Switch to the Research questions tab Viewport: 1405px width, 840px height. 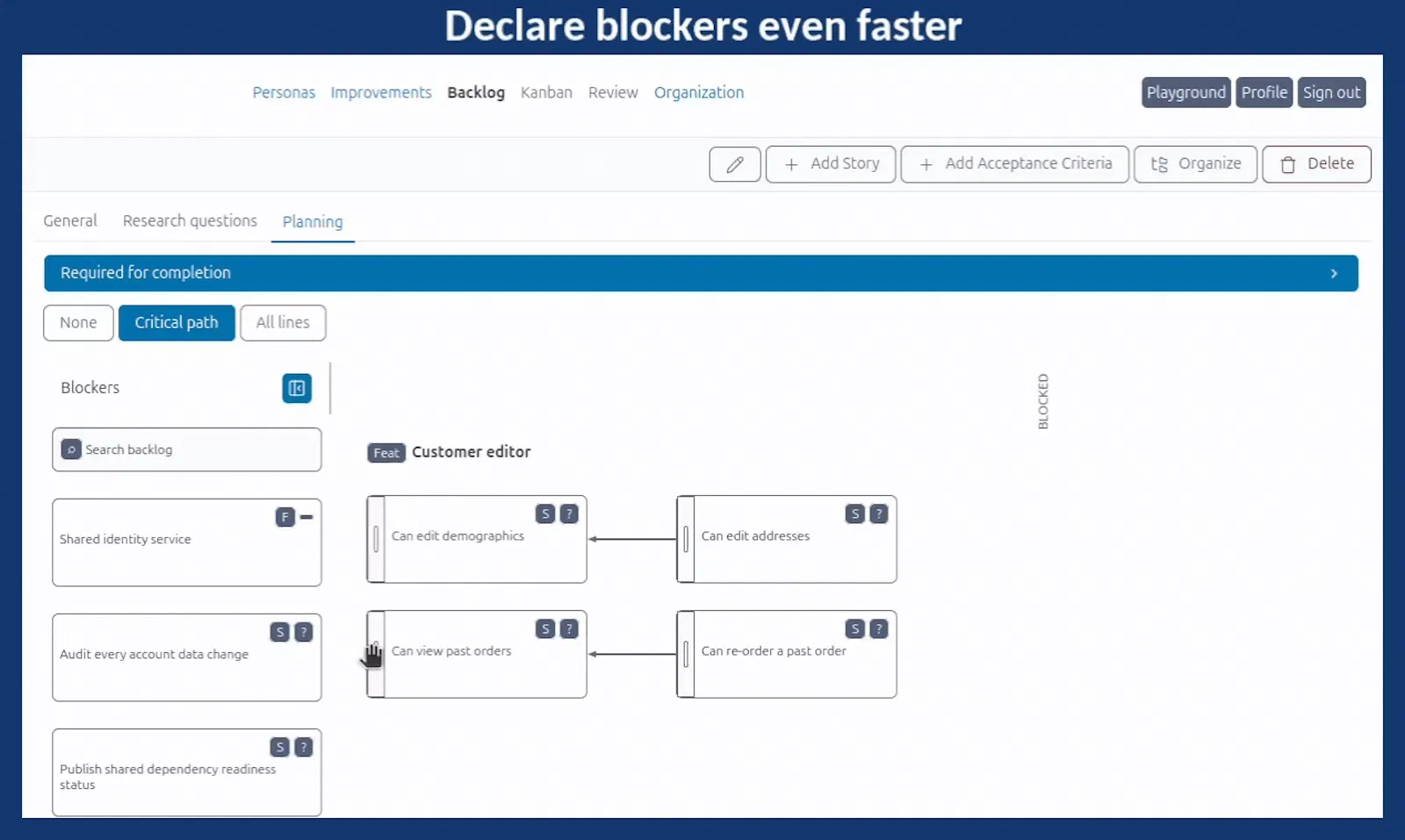(190, 221)
